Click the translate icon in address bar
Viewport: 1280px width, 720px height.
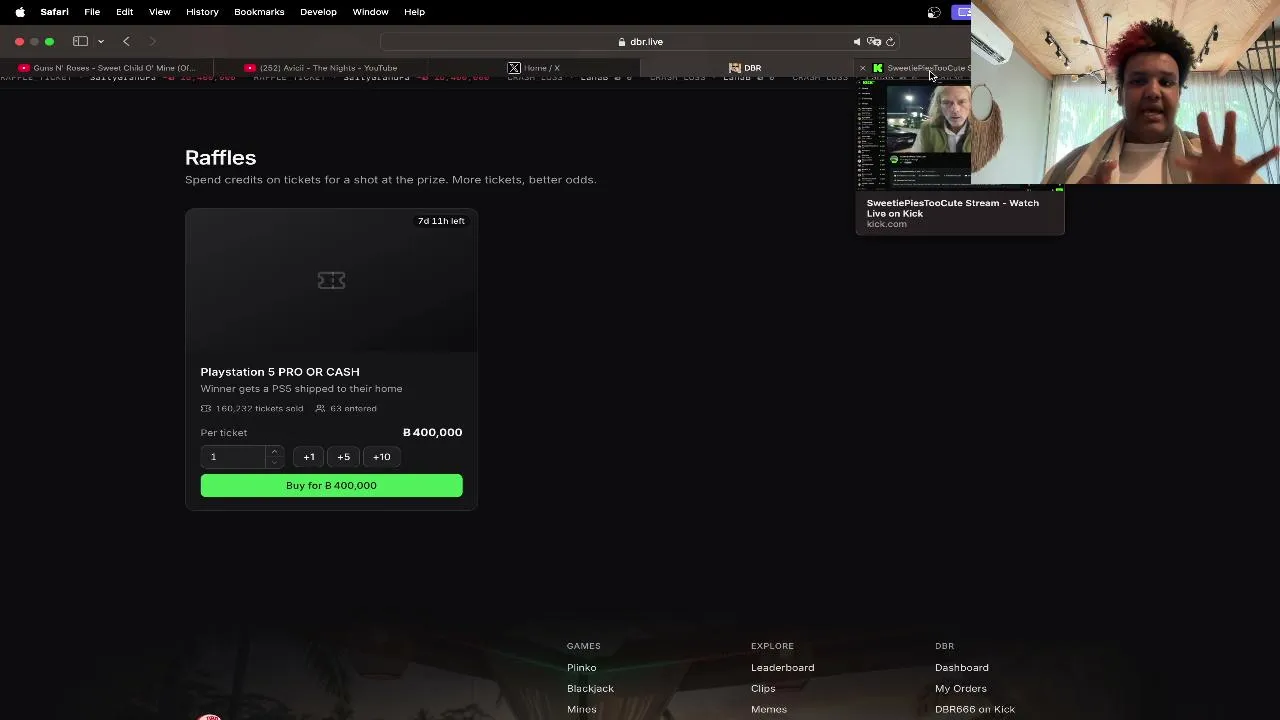874,42
